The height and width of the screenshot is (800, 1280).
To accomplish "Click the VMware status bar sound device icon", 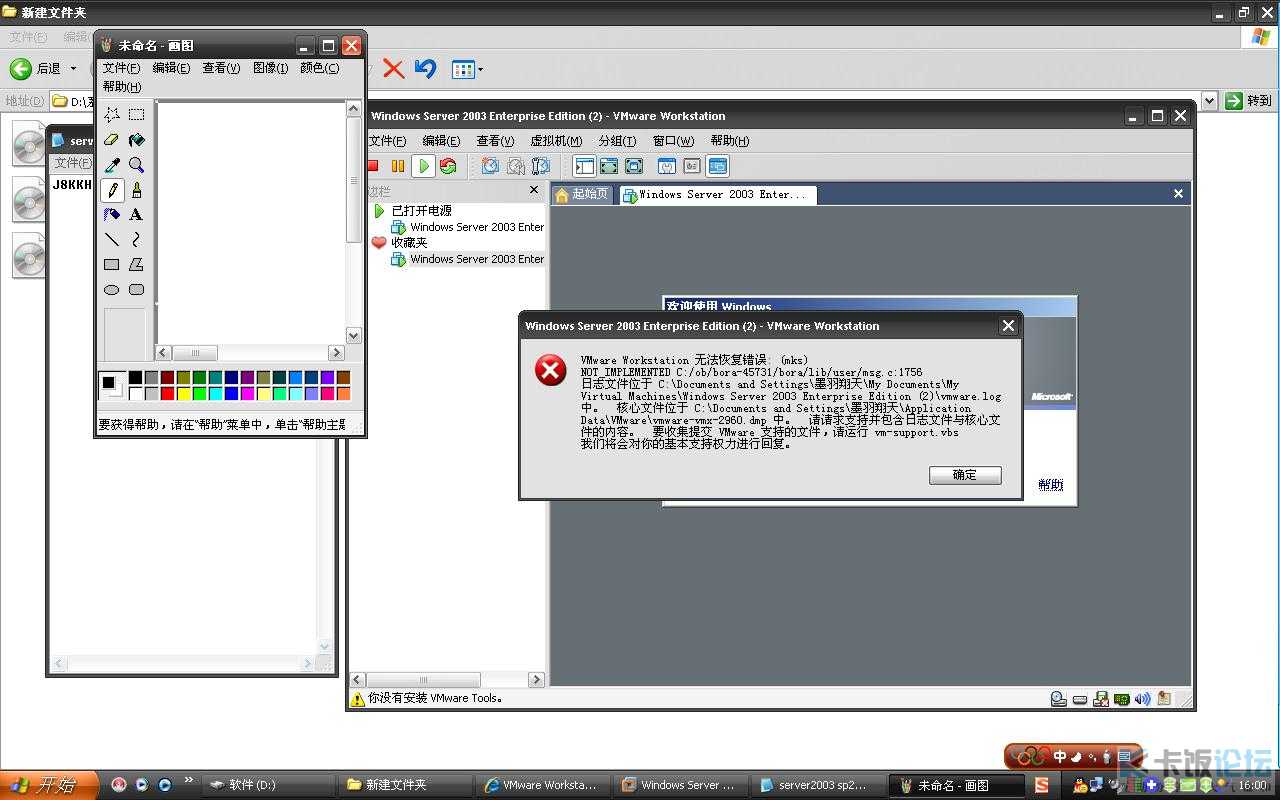I will pos(1143,699).
